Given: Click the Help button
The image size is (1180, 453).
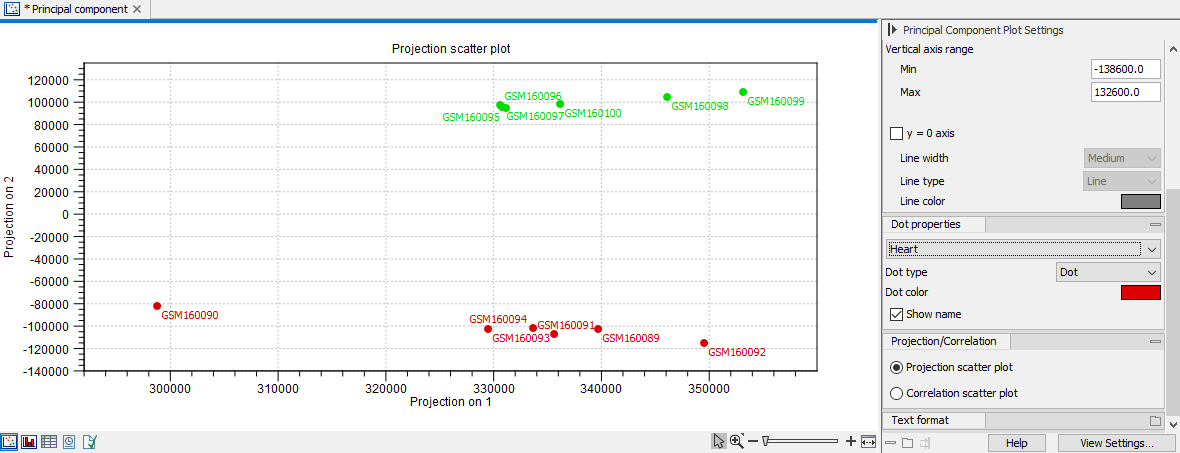Looking at the screenshot, I should (1016, 442).
